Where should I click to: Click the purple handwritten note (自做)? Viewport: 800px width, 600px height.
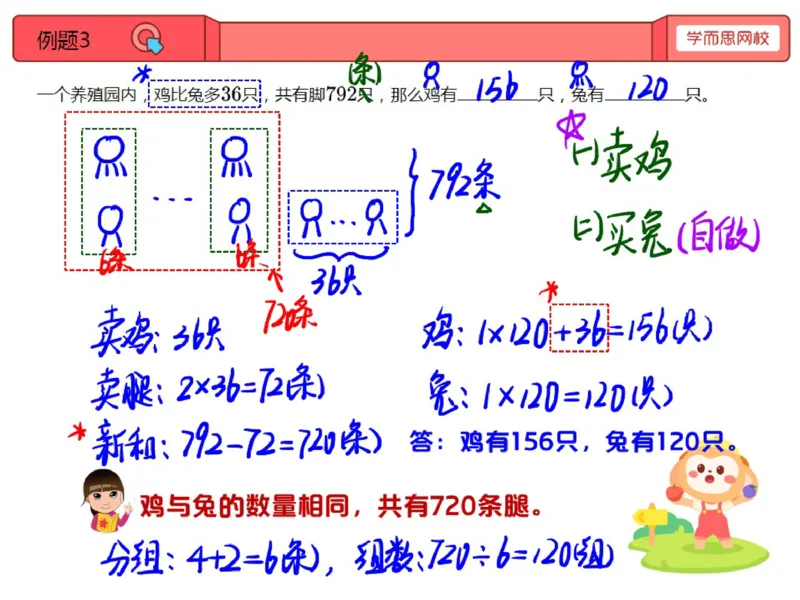[x=718, y=233]
